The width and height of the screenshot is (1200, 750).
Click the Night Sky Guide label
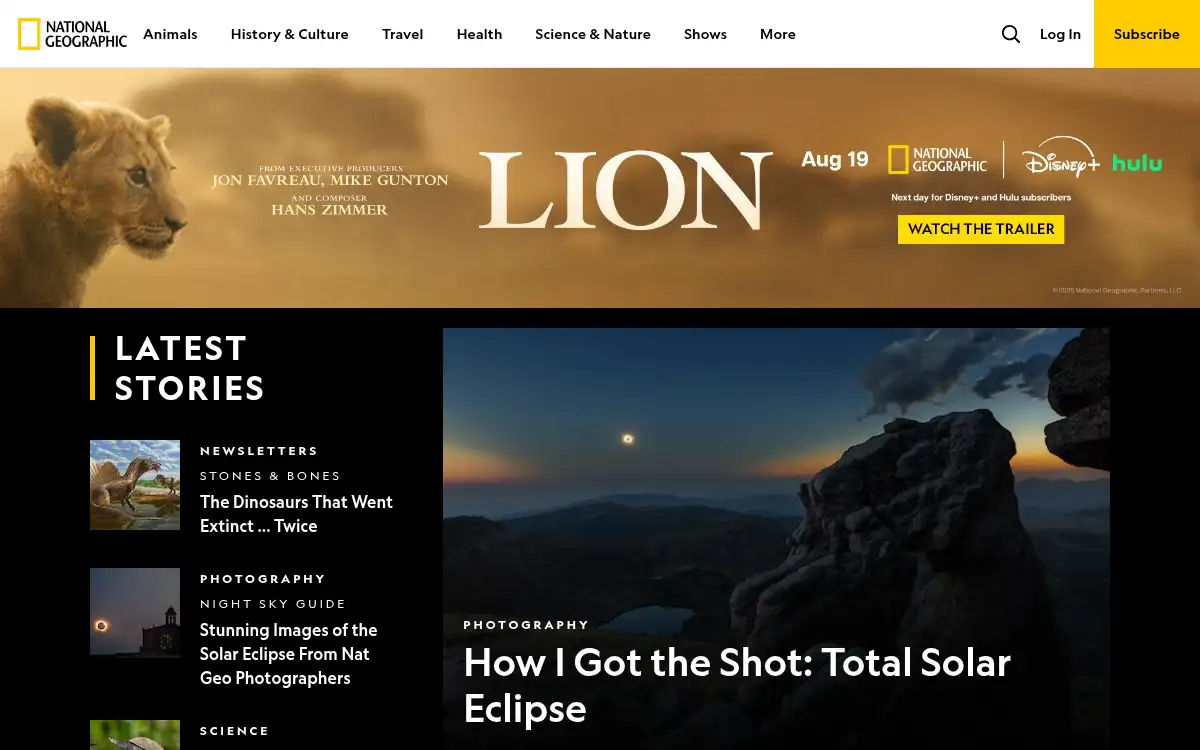[x=273, y=604]
